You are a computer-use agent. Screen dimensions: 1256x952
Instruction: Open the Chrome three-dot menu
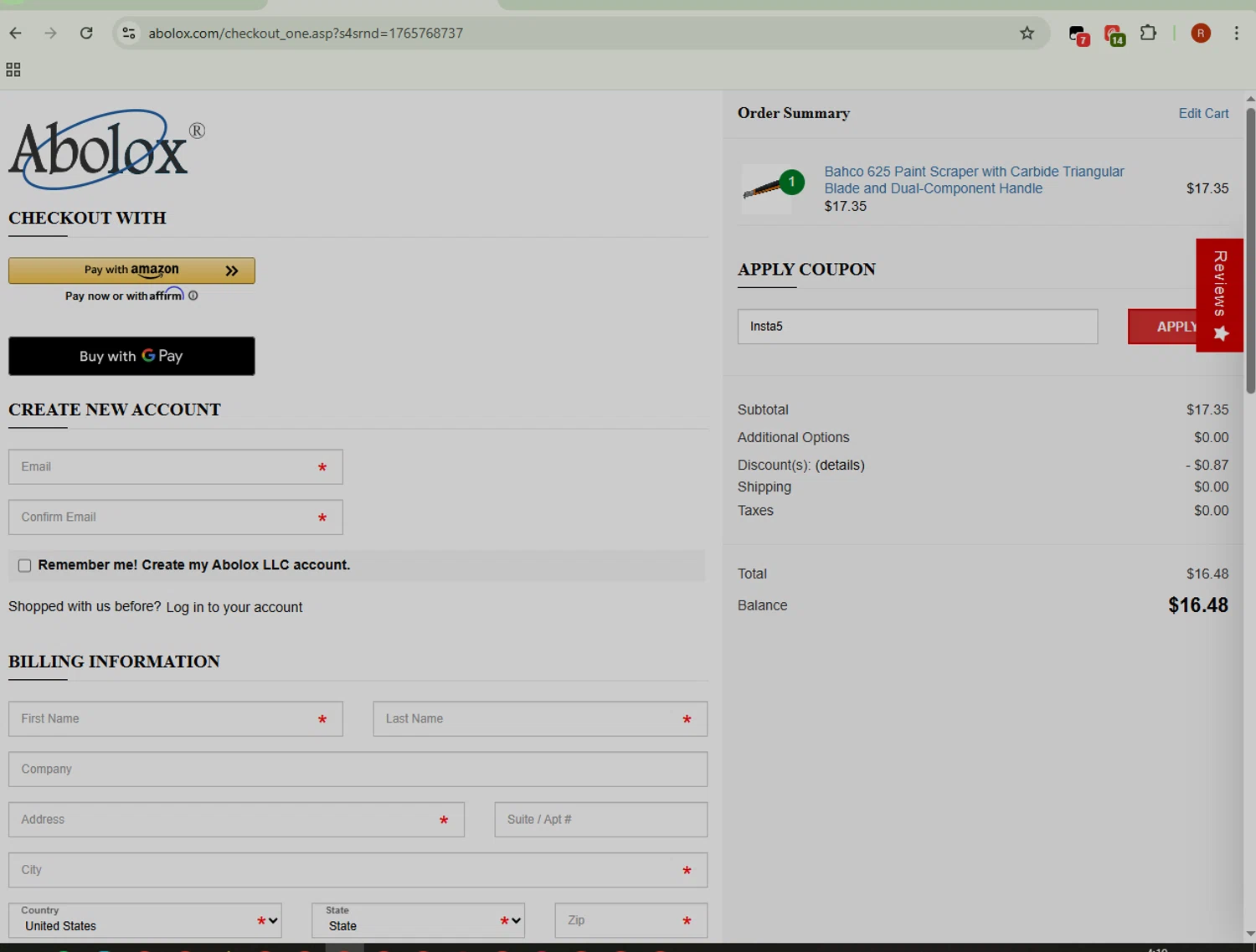click(x=1237, y=33)
